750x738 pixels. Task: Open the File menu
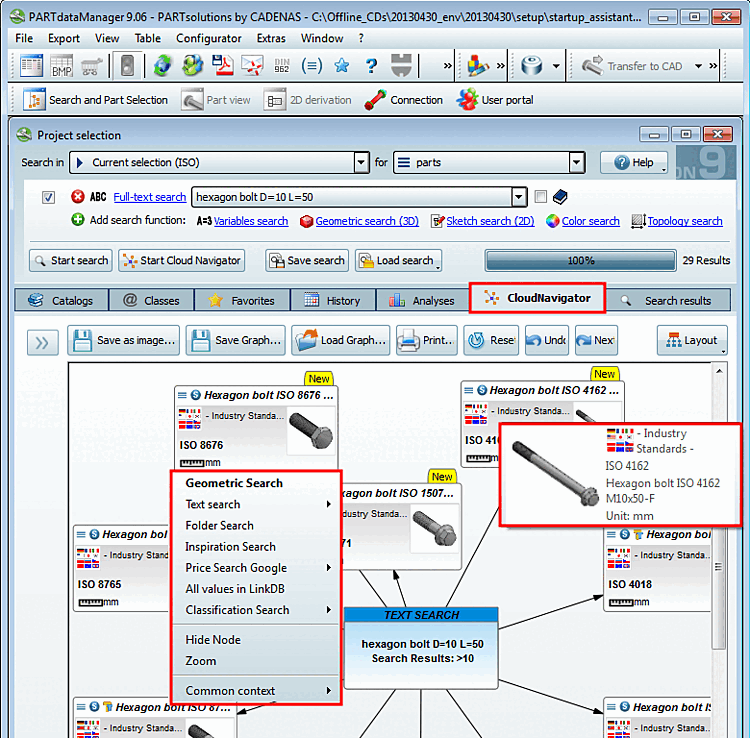pyautogui.click(x=24, y=38)
